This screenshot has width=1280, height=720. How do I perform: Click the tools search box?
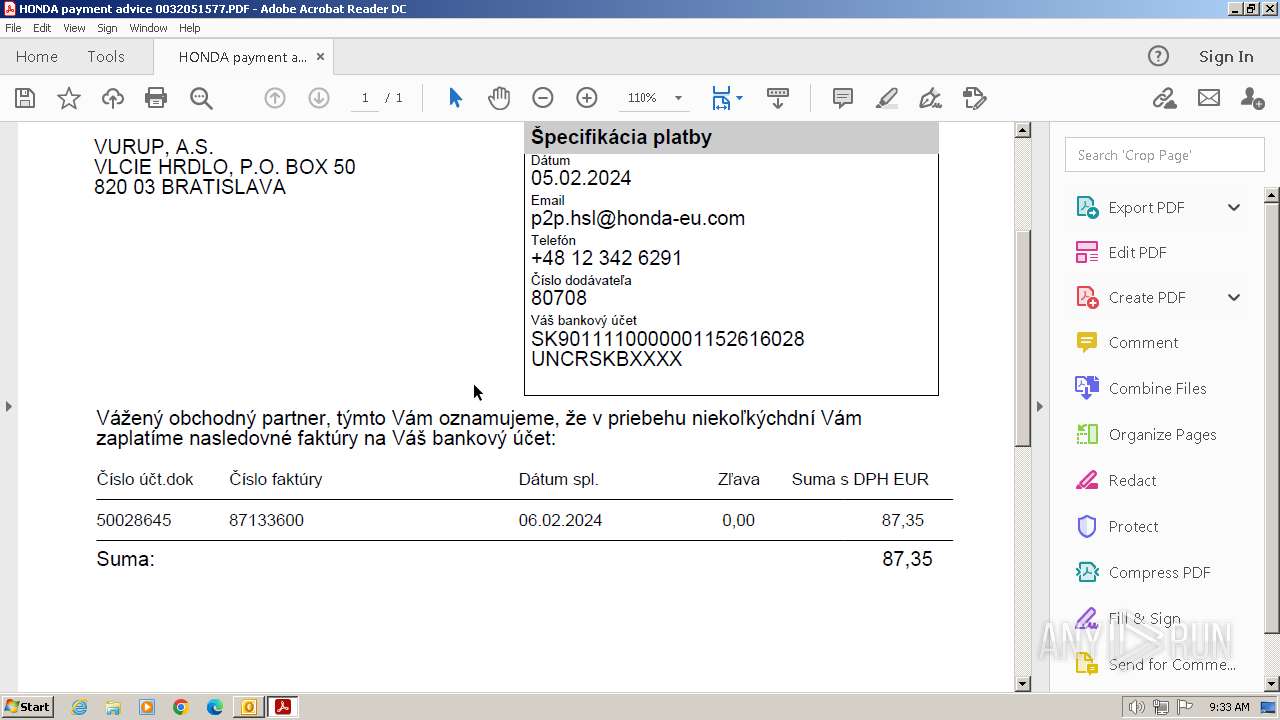click(x=1164, y=155)
